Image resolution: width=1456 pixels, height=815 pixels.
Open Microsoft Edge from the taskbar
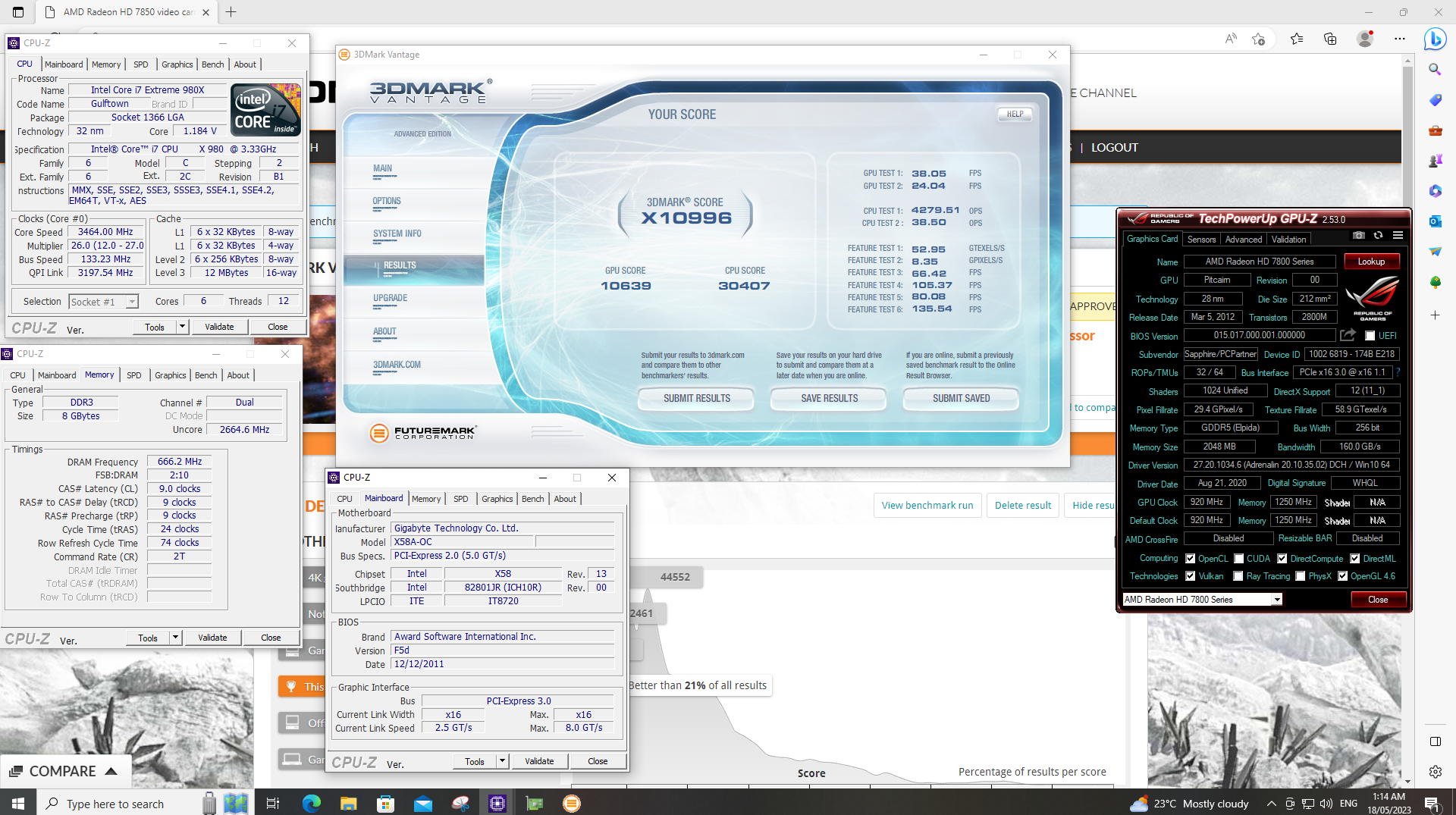click(311, 804)
